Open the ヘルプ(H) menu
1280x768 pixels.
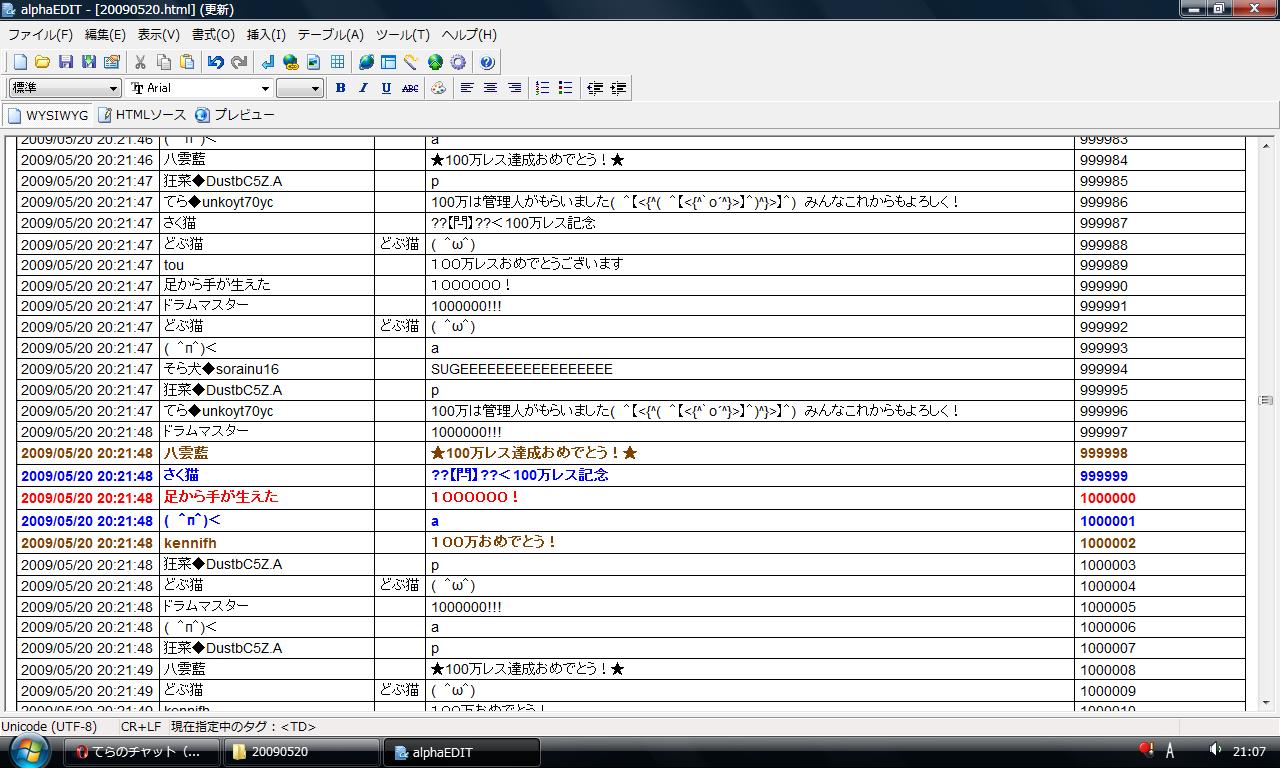click(469, 34)
